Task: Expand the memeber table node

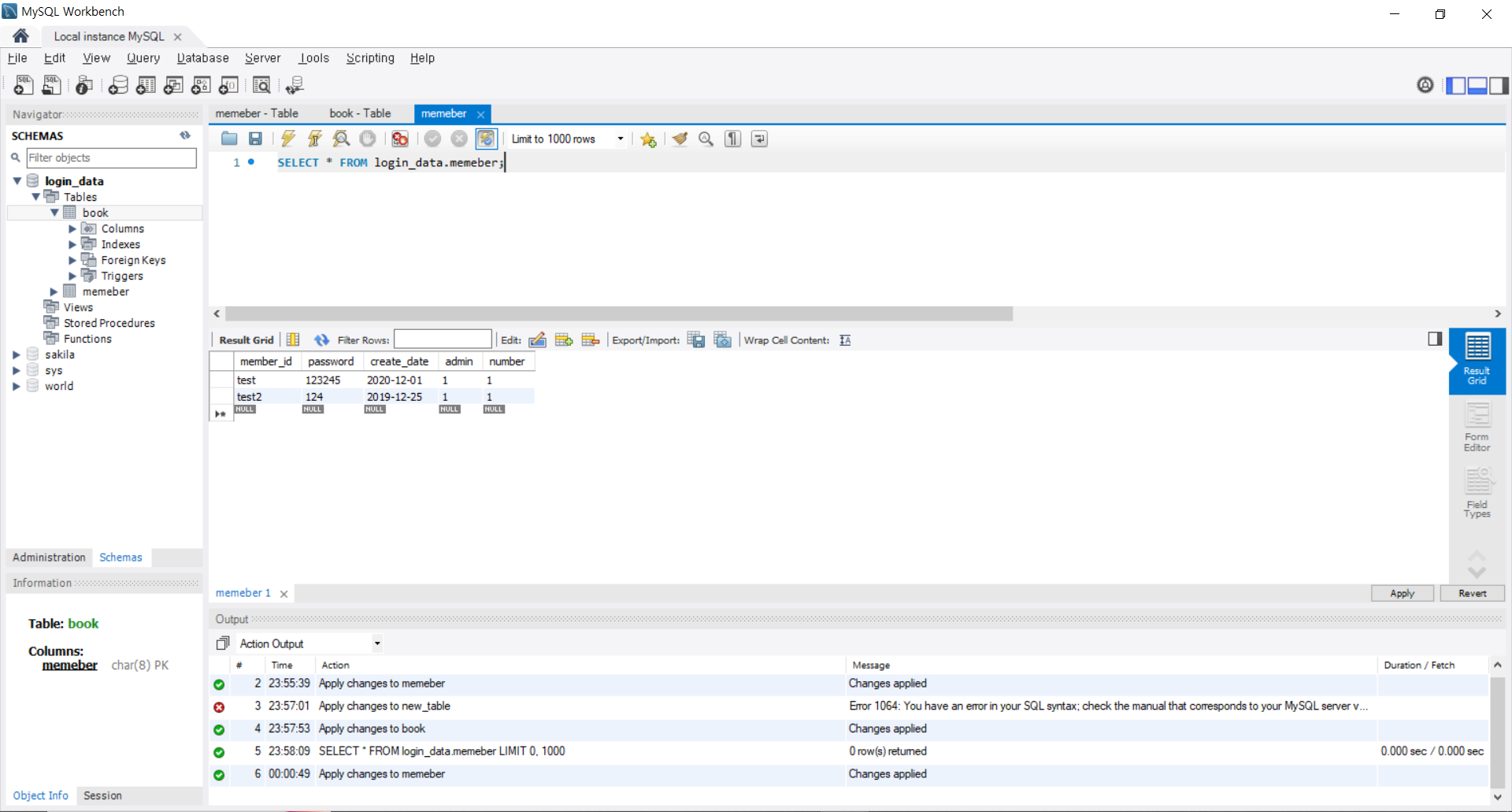Action: coord(54,291)
